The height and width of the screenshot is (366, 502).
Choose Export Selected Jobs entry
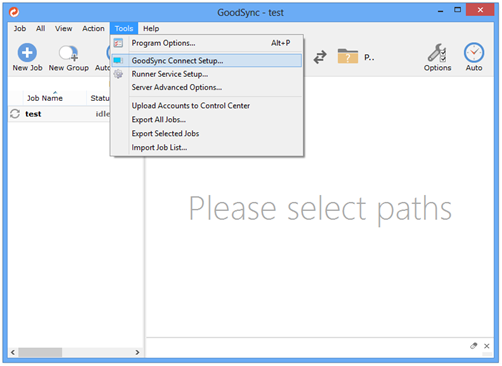(x=207, y=134)
